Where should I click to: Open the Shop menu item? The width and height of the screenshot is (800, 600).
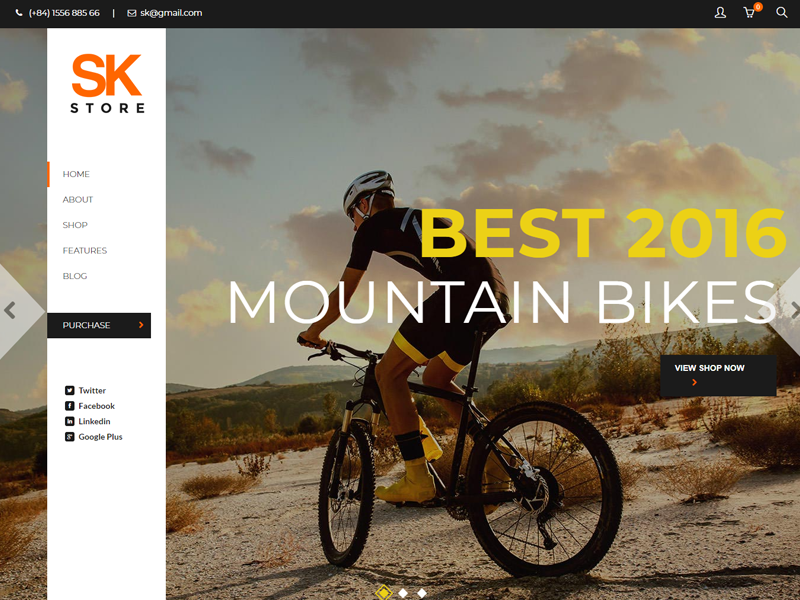pos(75,225)
